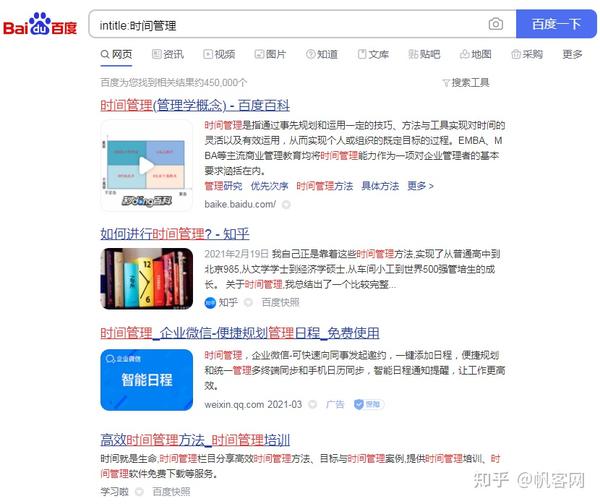Expand 更多 > baike sublinks
Viewport: 600px width, 504px height.
(x=420, y=186)
